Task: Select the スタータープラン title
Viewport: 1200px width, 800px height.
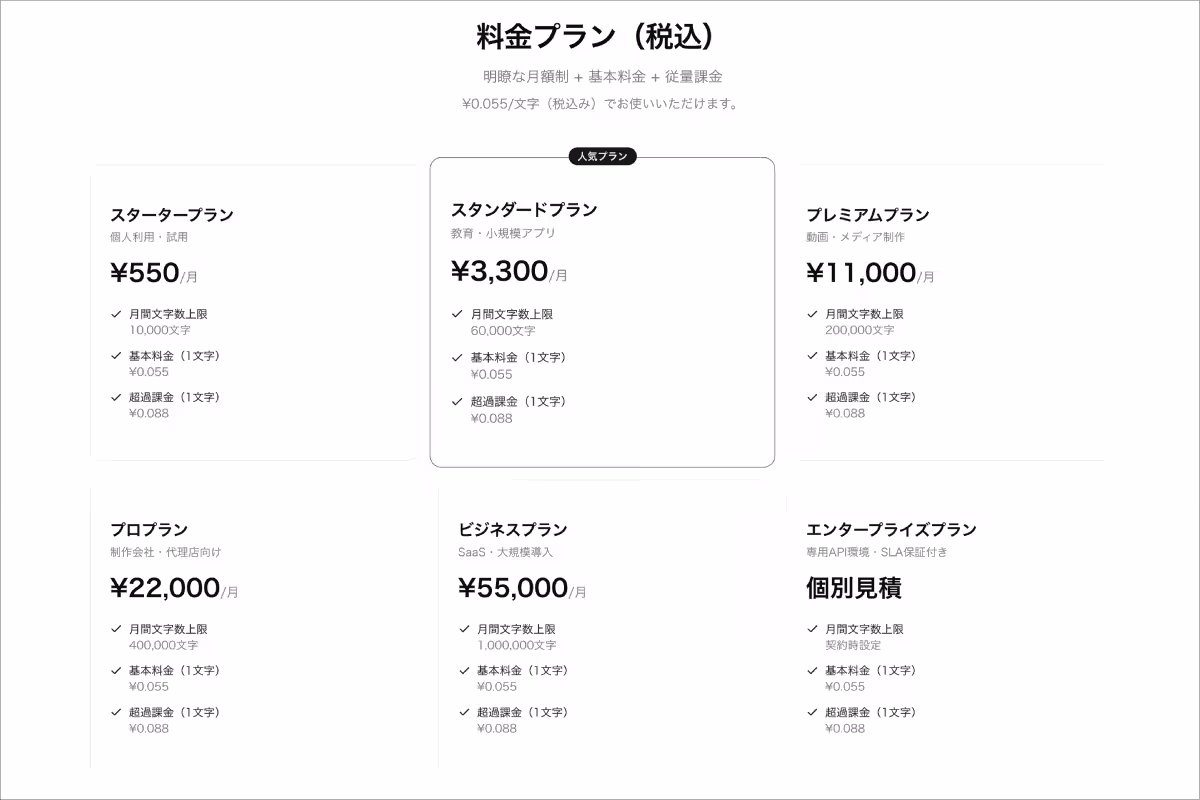Action: point(172,215)
